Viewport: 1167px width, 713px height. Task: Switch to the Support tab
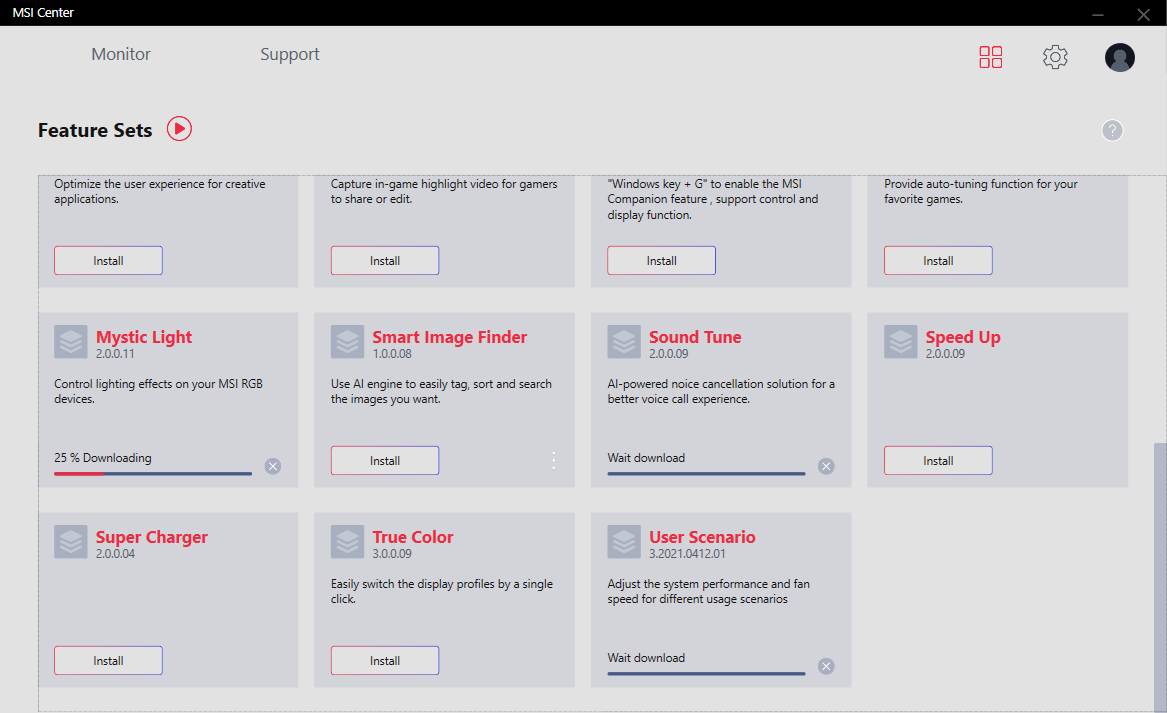290,55
